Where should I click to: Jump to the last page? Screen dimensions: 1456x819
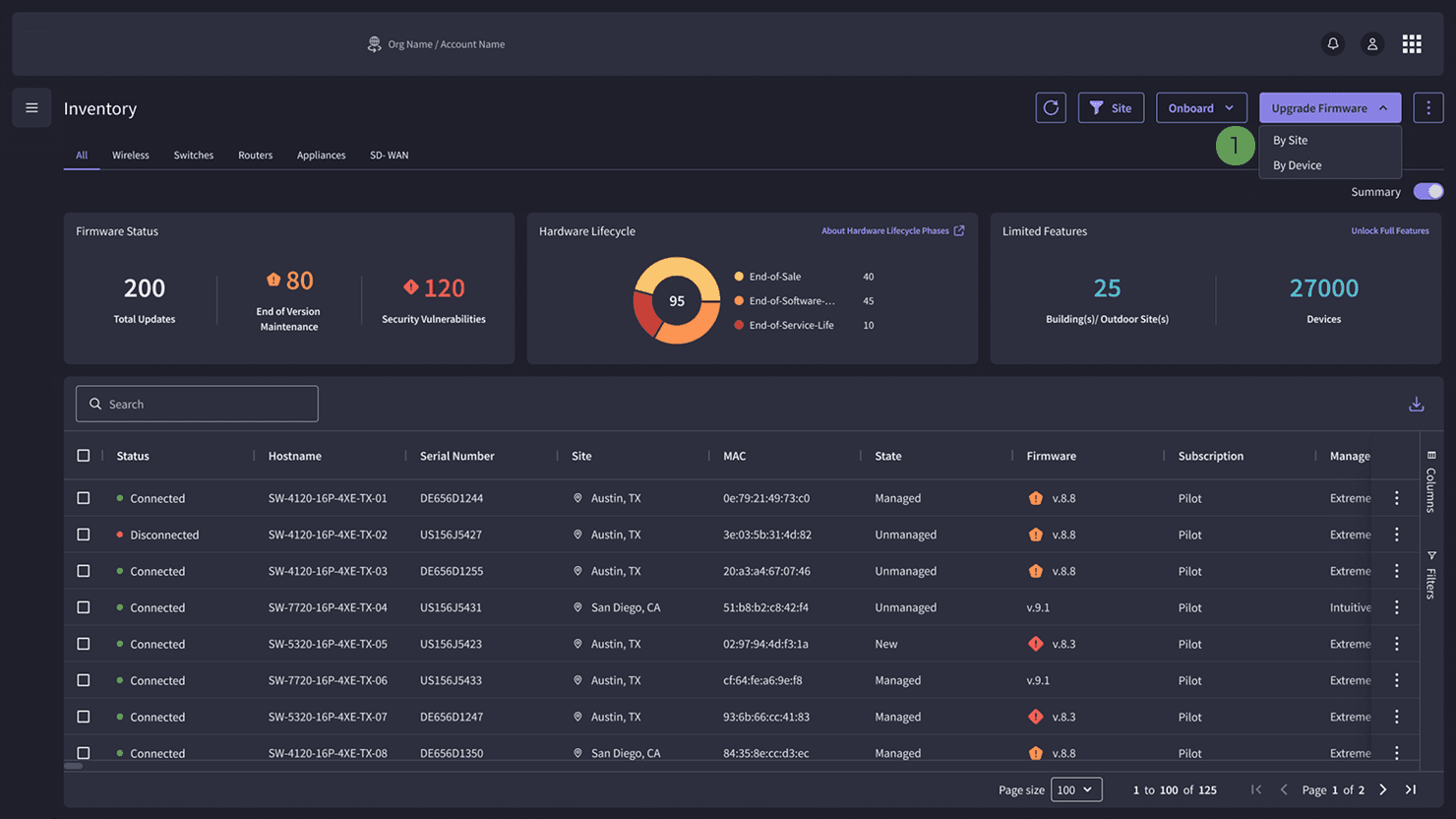1411,789
